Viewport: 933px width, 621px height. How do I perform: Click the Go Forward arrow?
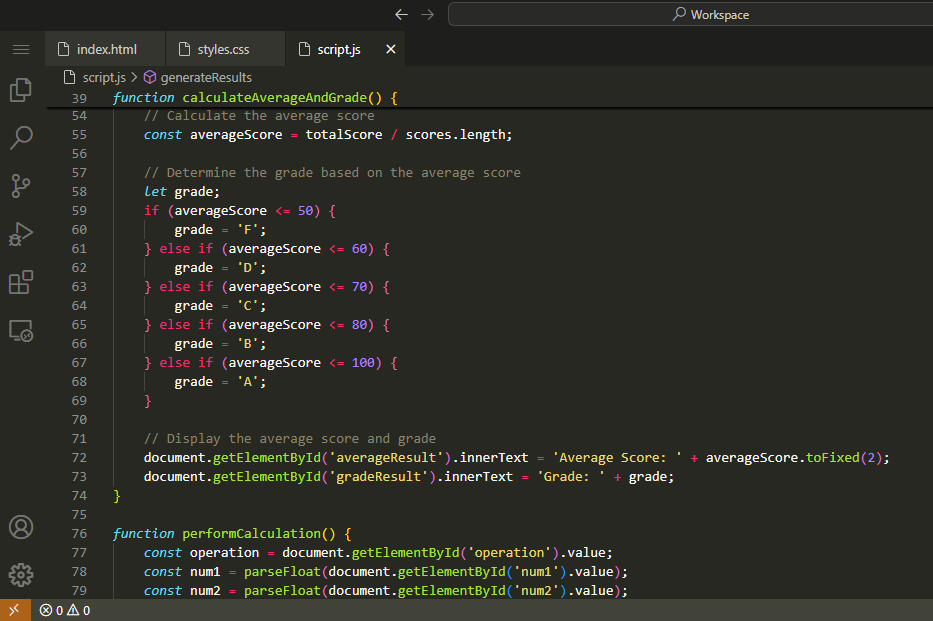tap(428, 15)
